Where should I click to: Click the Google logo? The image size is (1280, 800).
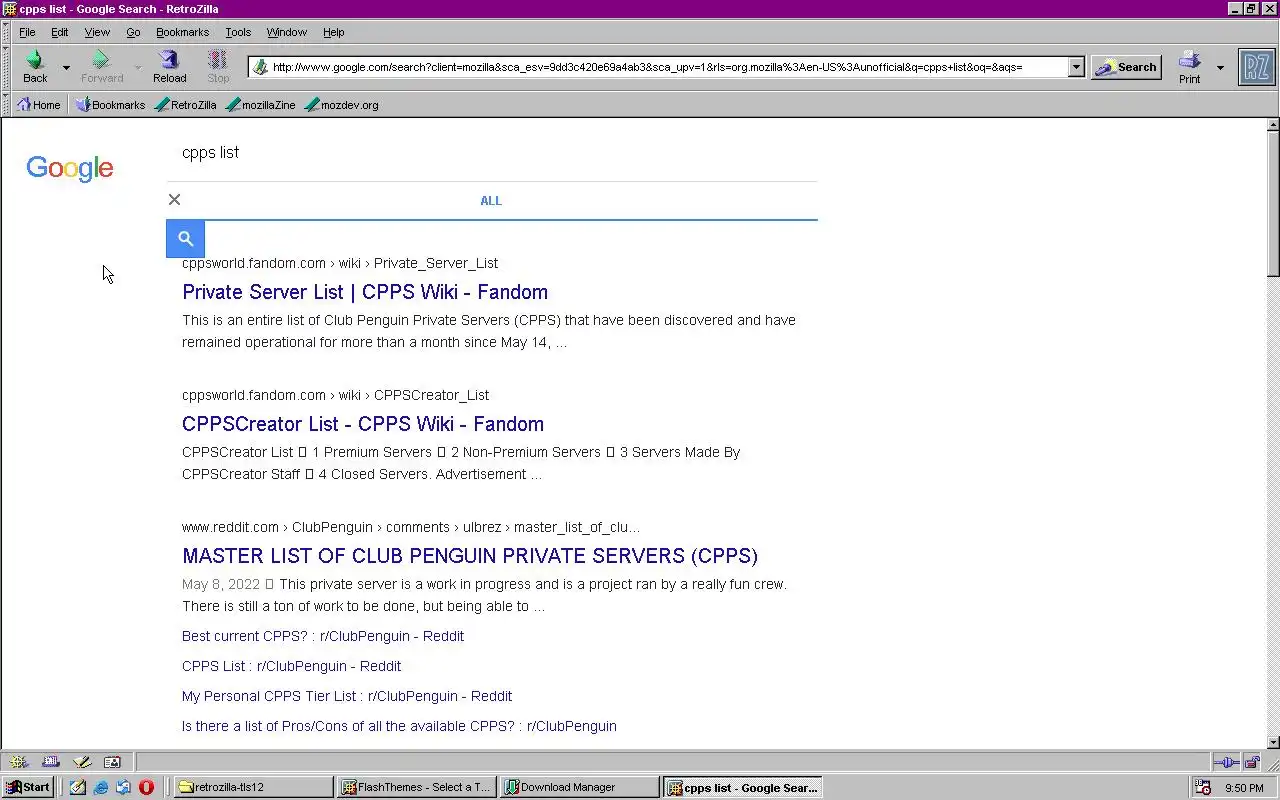70,168
